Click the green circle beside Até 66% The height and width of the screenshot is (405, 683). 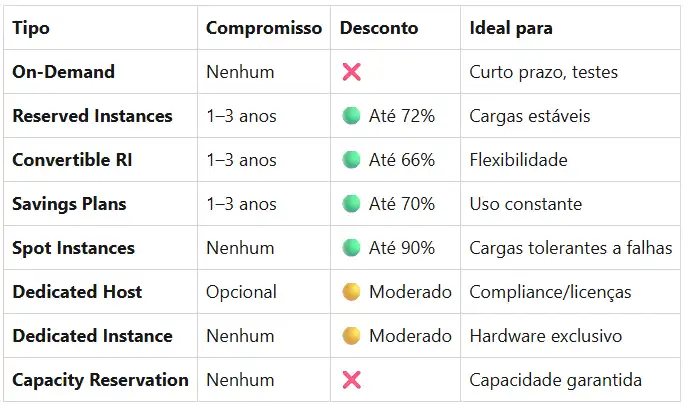[x=351, y=160]
